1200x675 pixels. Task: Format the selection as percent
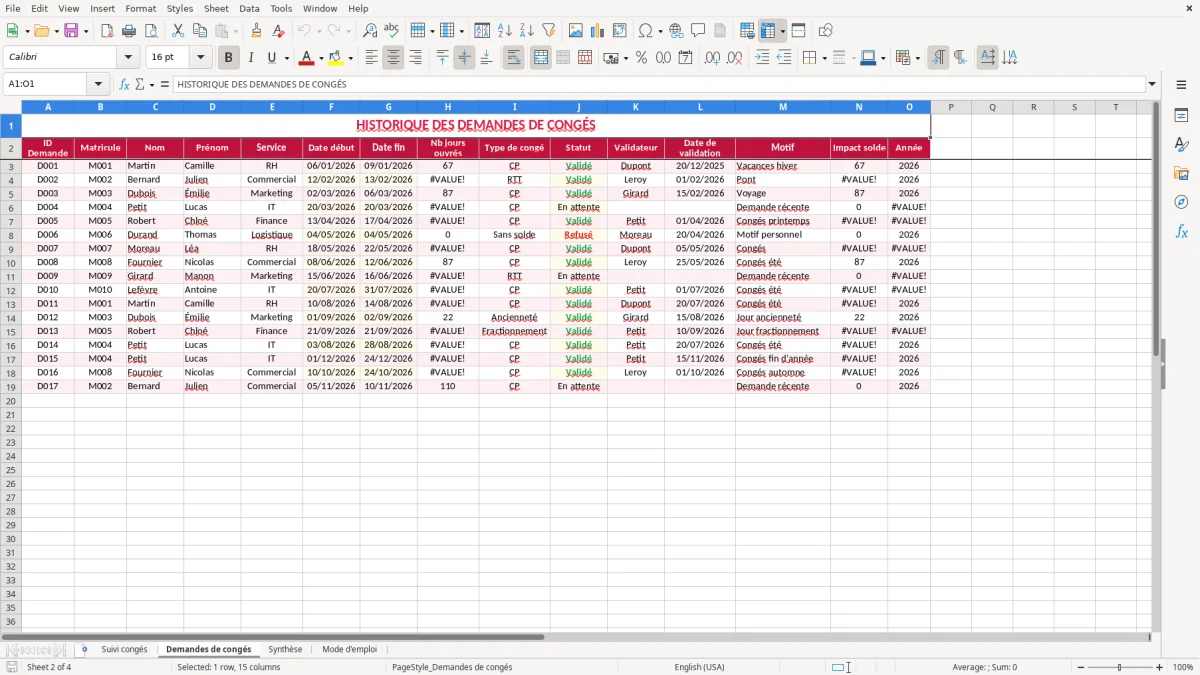click(641, 58)
